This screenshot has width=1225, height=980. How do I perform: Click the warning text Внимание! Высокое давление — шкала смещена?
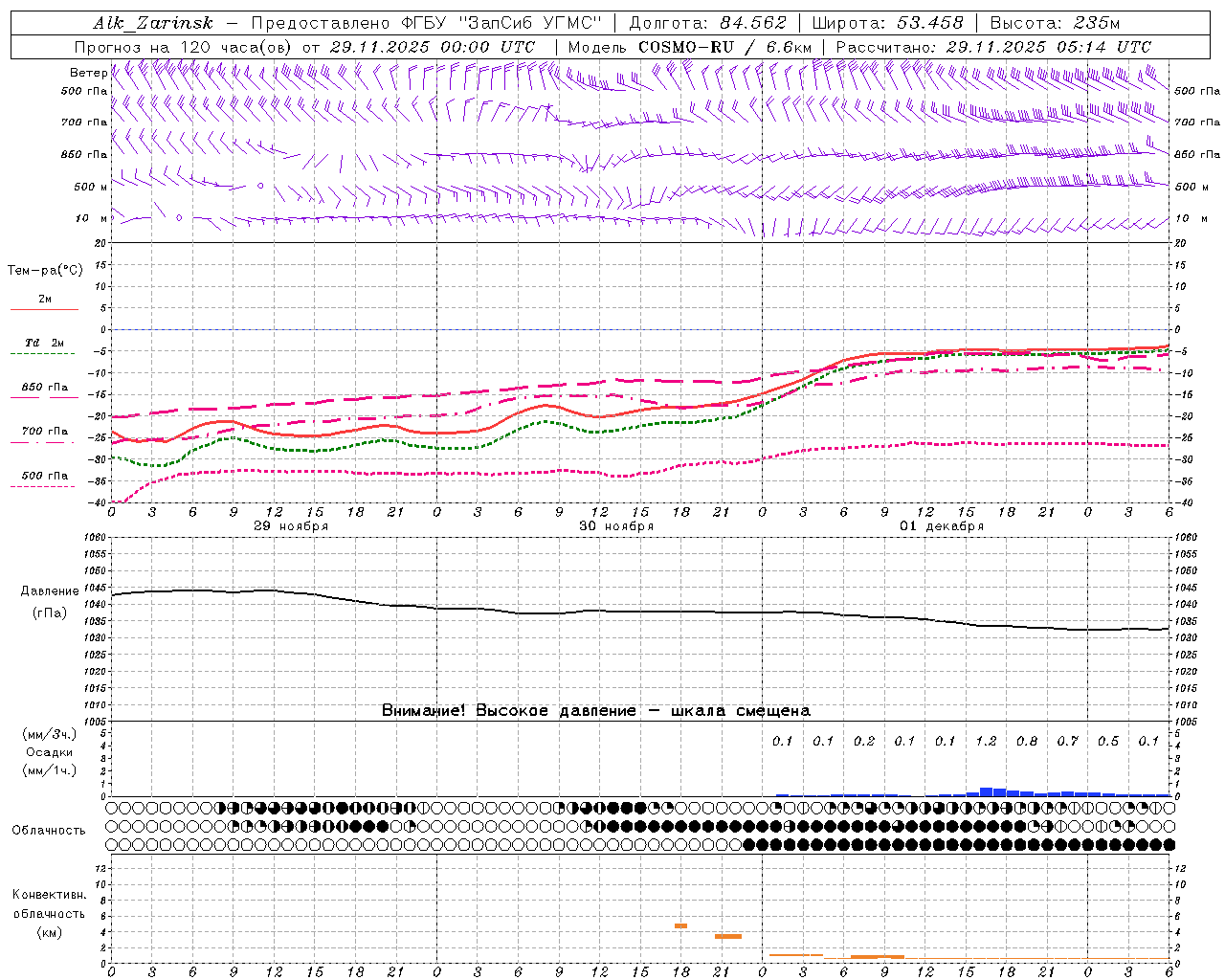(x=596, y=710)
